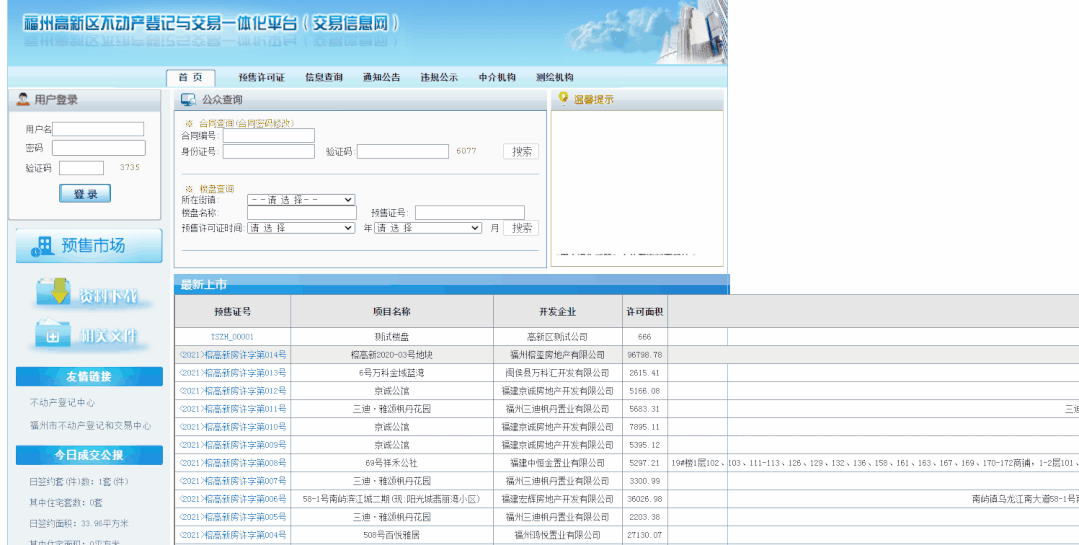Image resolution: width=1079 pixels, height=545 pixels.
Task: Select the 69号祥禾公社 cell
Action: [392, 463]
